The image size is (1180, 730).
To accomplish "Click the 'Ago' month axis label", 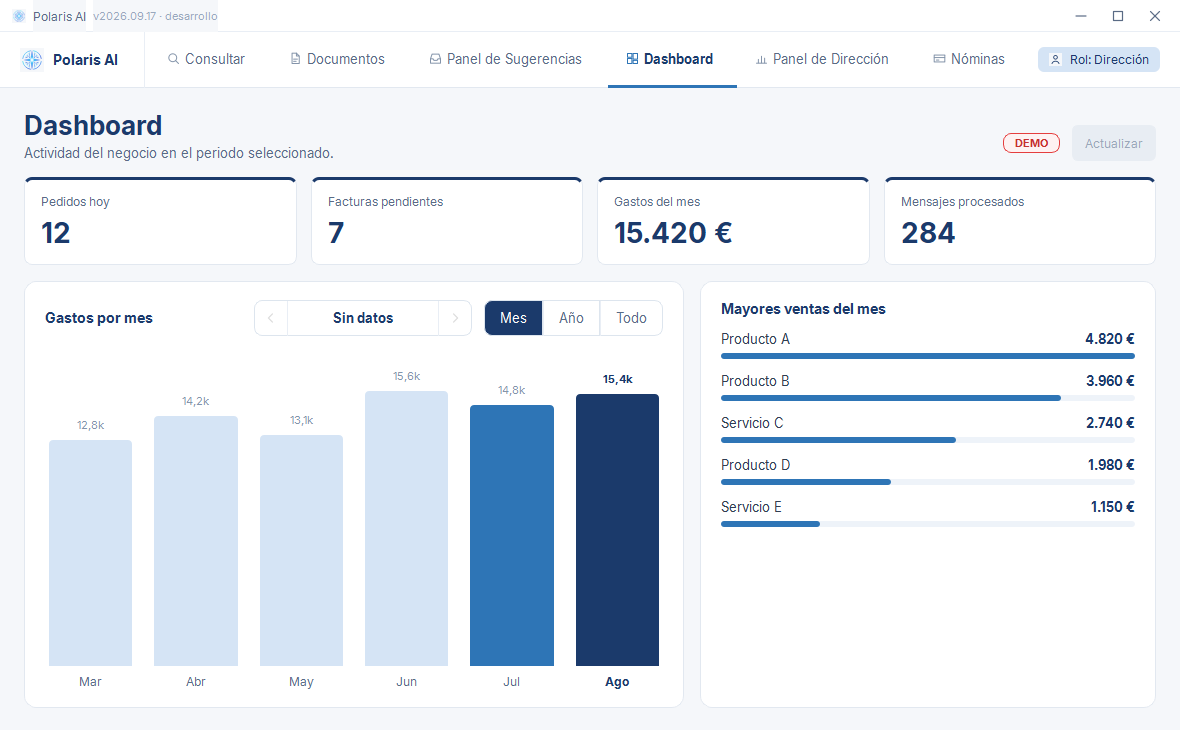I will [x=617, y=682].
